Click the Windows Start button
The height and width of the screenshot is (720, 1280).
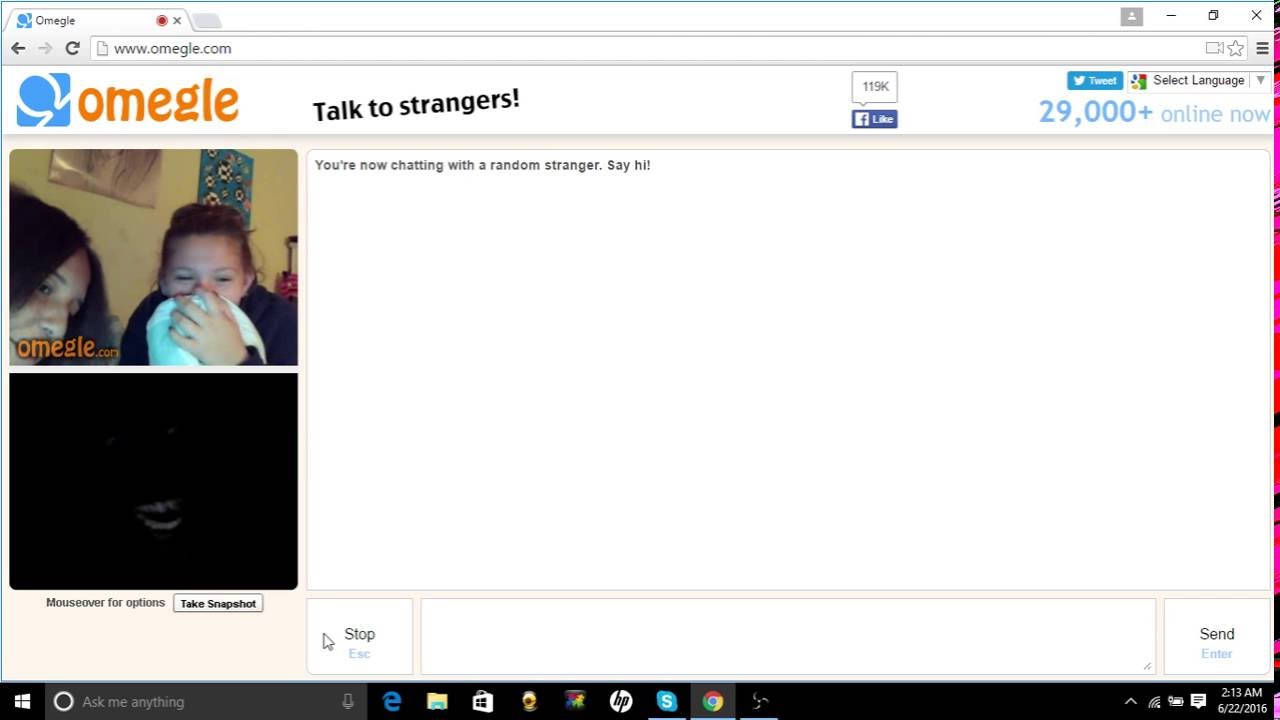coord(22,701)
